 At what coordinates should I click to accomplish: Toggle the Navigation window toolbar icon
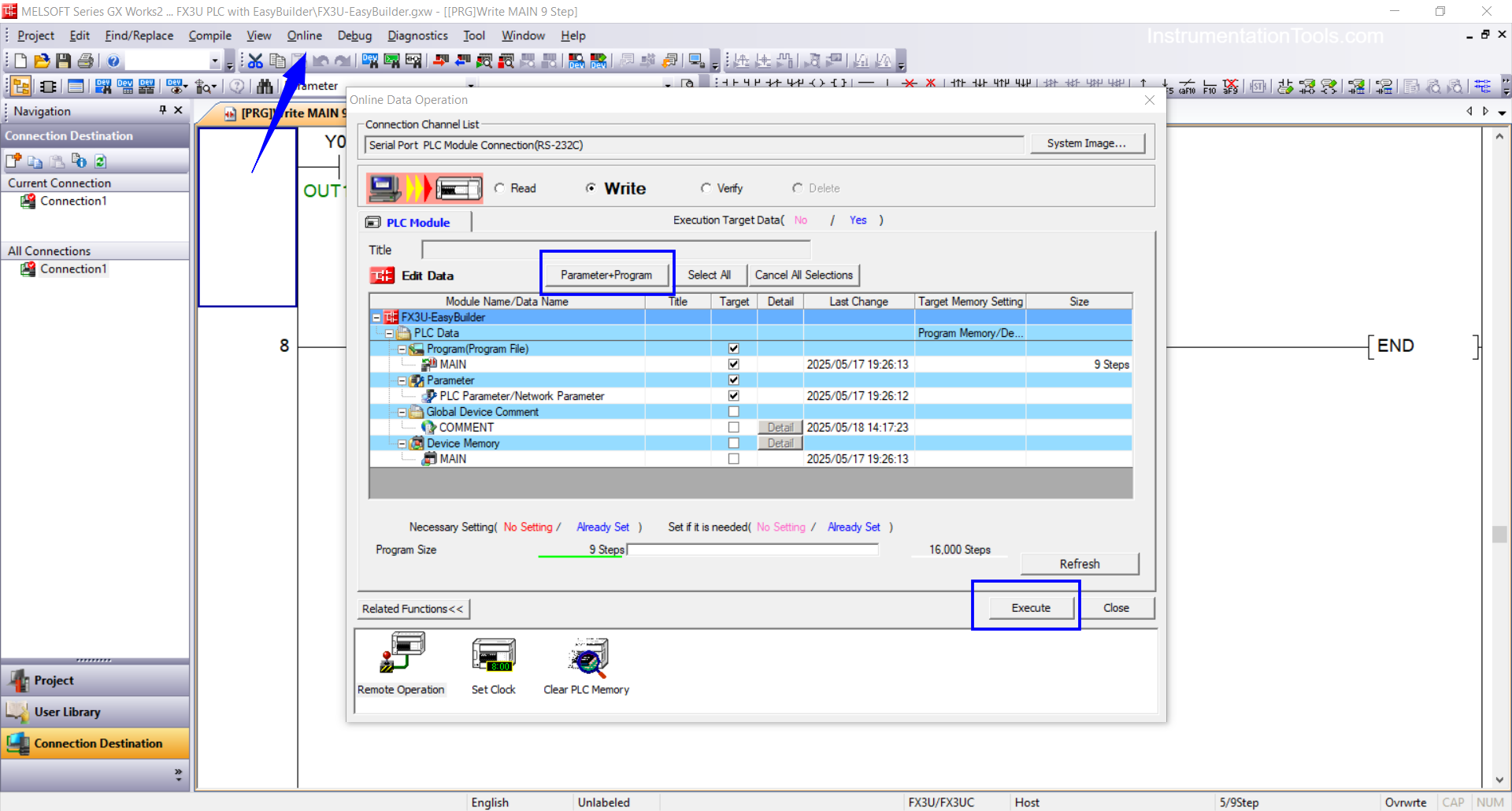pos(21,86)
